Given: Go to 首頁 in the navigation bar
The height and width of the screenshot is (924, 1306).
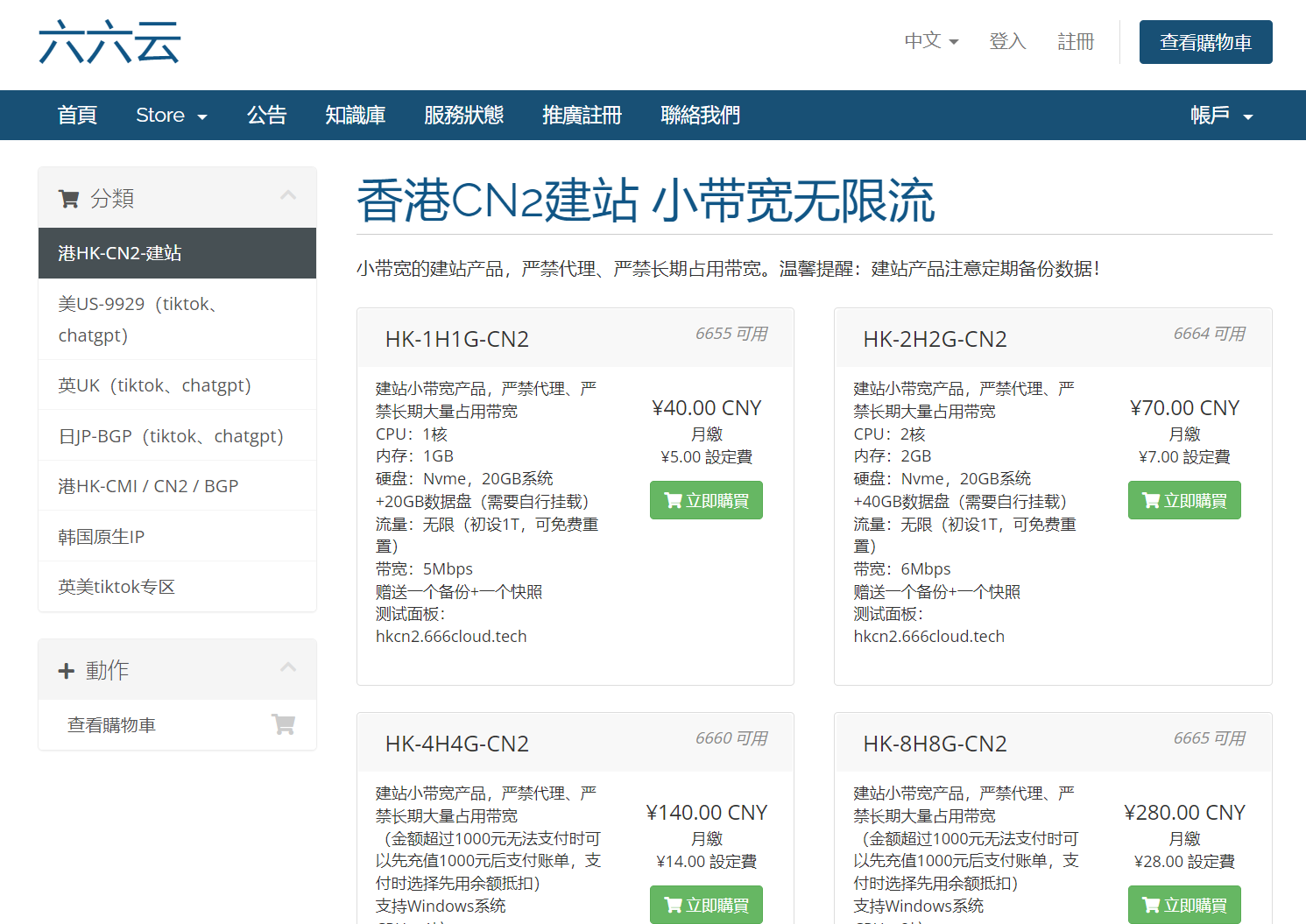Looking at the screenshot, I should (x=77, y=116).
